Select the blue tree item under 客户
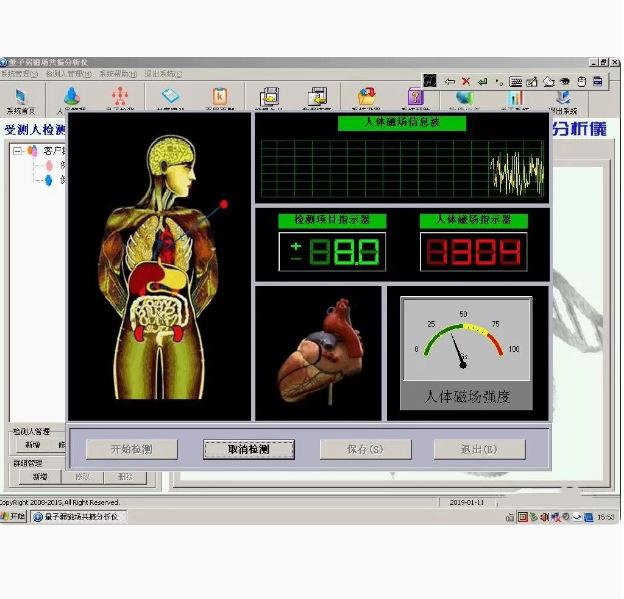 tap(49, 180)
